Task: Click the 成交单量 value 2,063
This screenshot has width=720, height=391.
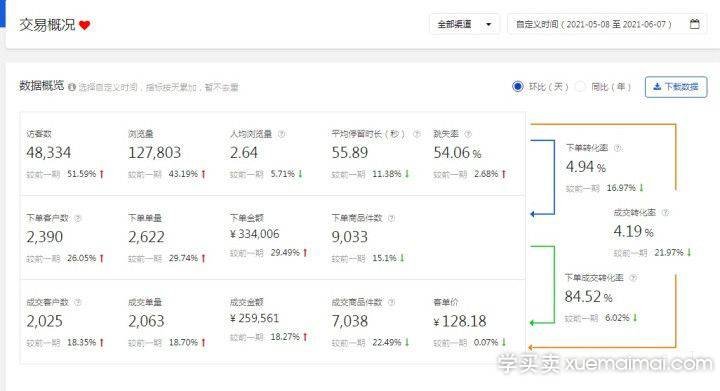Action: [146, 321]
